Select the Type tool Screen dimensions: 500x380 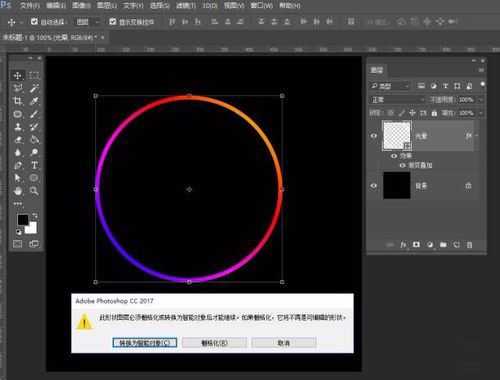pyautogui.click(x=34, y=165)
